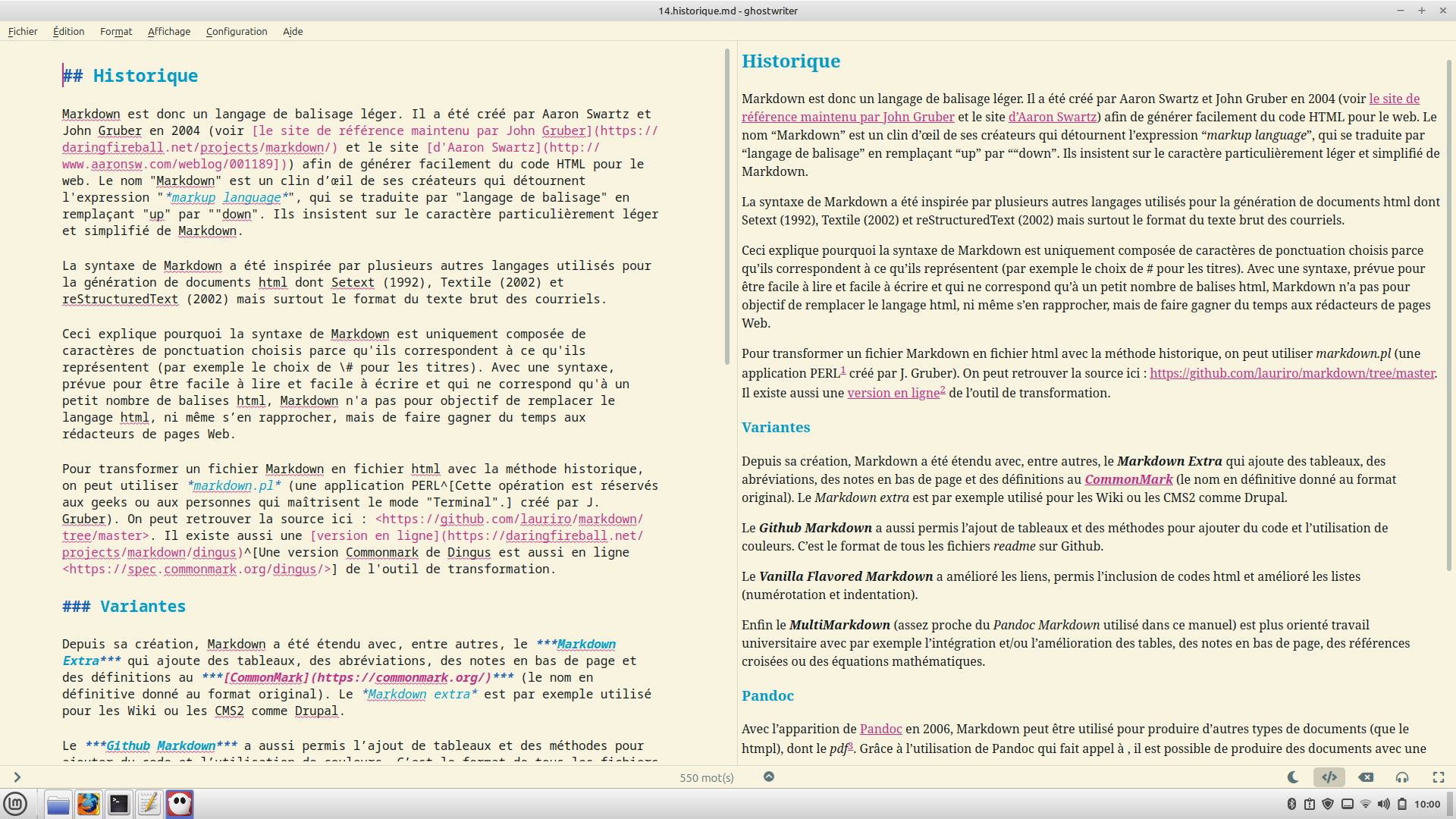1456x819 pixels.
Task: Open the Affichage menu
Action: tap(169, 31)
